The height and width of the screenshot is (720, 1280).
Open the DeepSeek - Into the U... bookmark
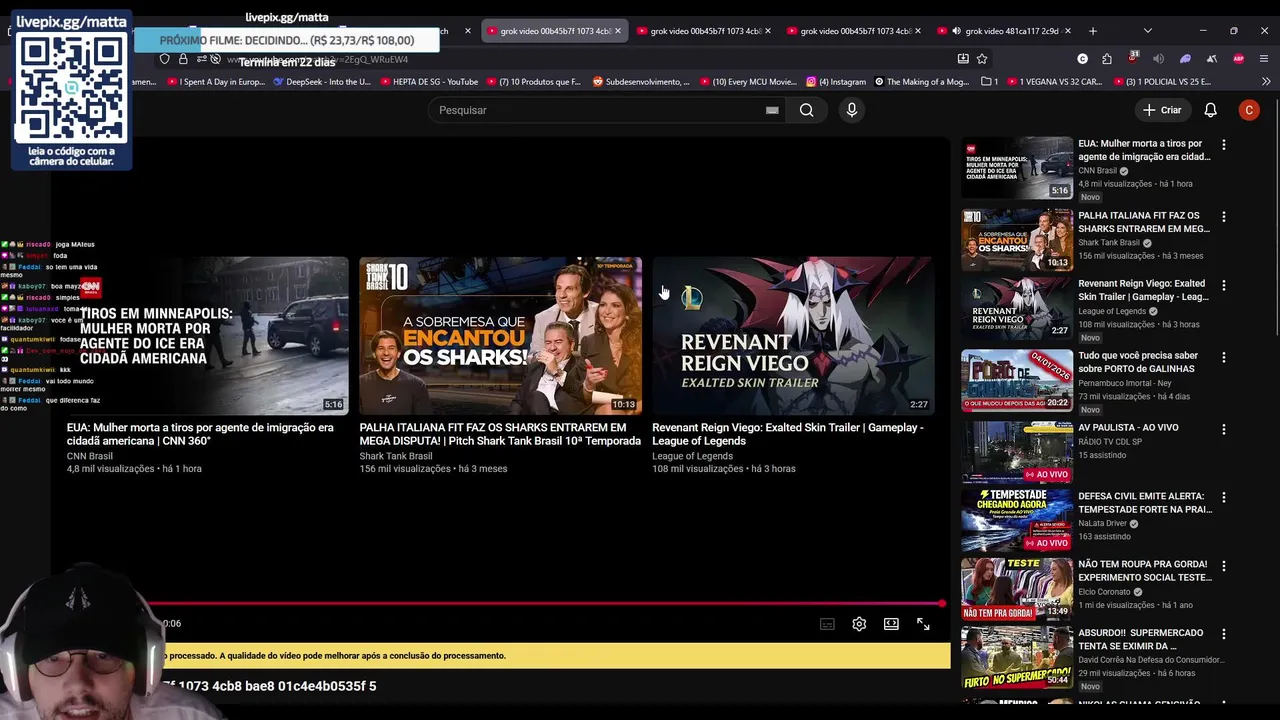click(321, 82)
